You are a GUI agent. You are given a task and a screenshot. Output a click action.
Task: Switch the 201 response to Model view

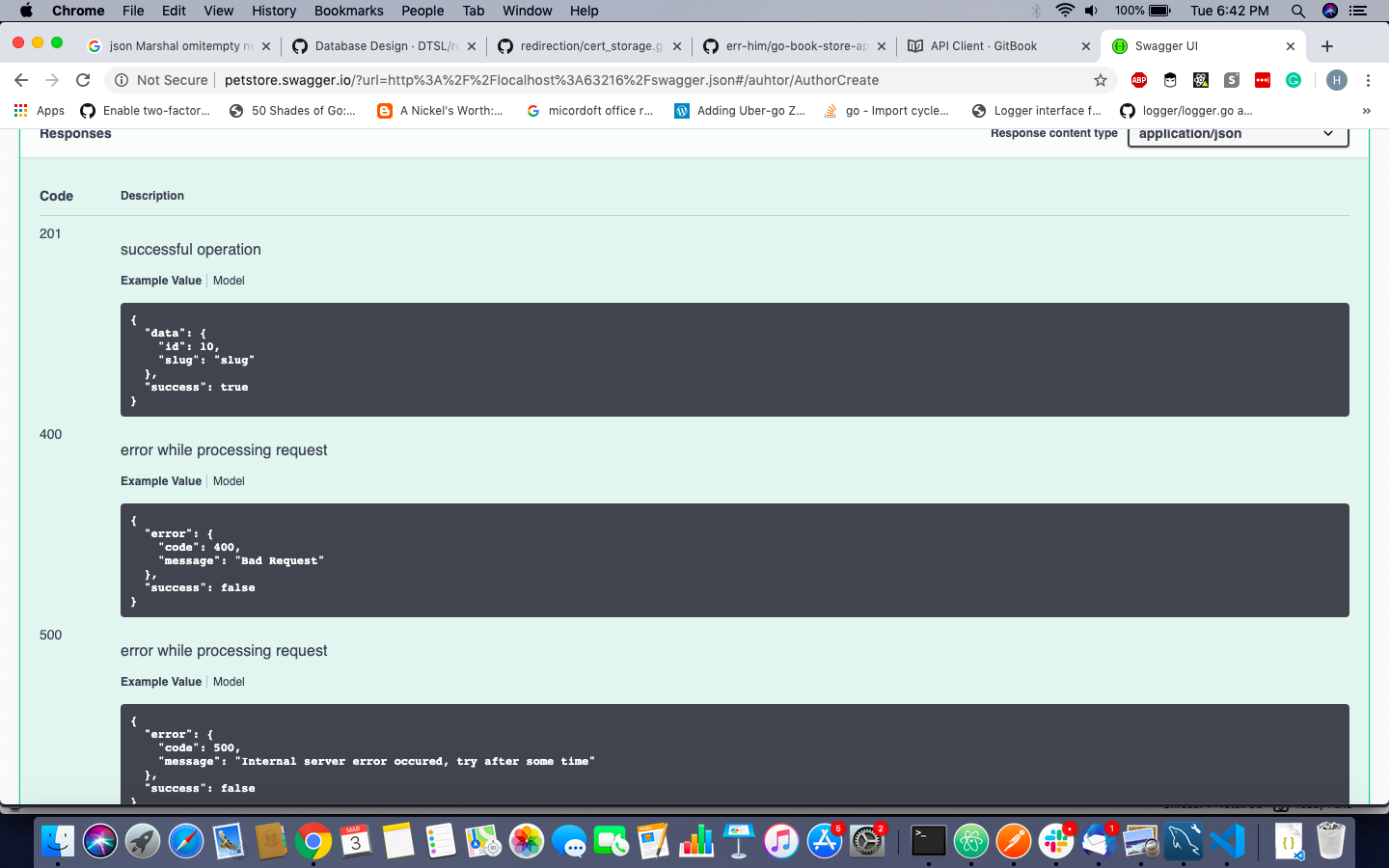(x=229, y=280)
